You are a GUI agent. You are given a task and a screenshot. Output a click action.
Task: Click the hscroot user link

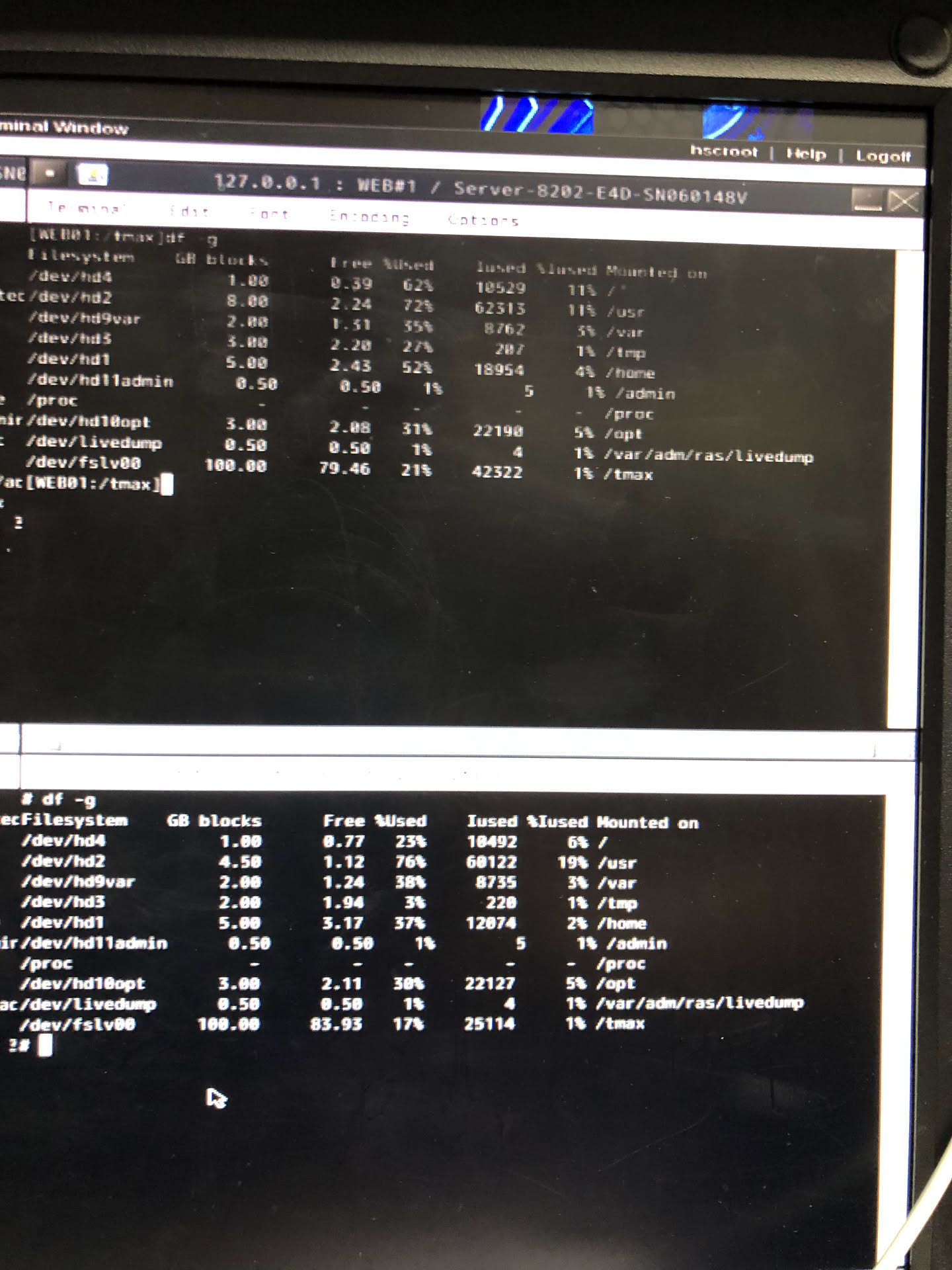pyautogui.click(x=724, y=152)
